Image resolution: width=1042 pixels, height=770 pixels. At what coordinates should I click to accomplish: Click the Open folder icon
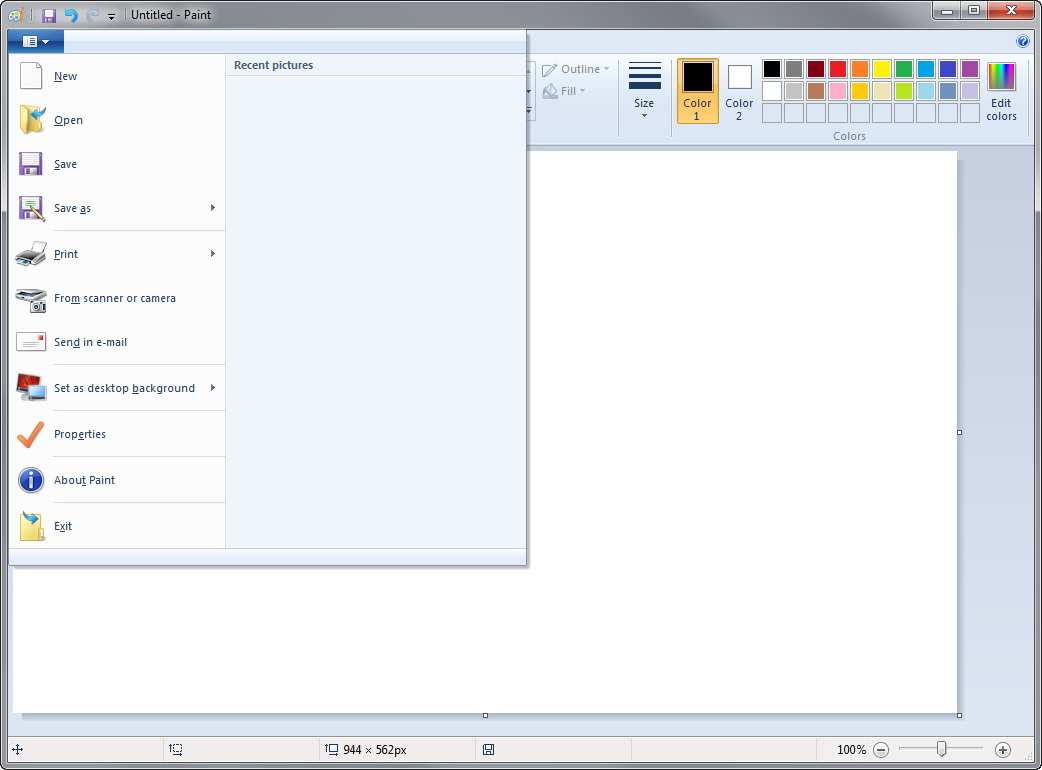click(x=32, y=120)
